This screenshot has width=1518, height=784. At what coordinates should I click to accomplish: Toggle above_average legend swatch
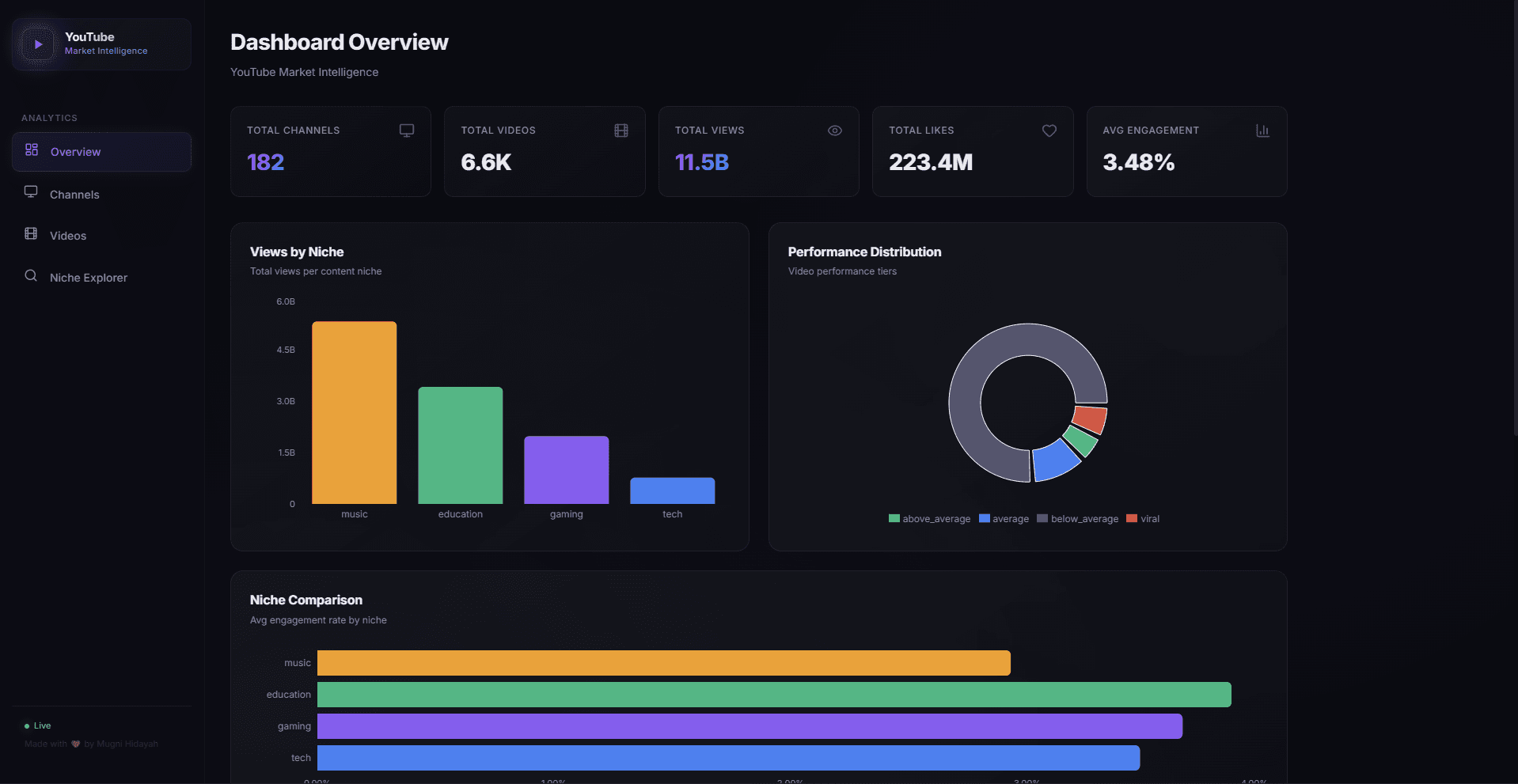pos(894,519)
